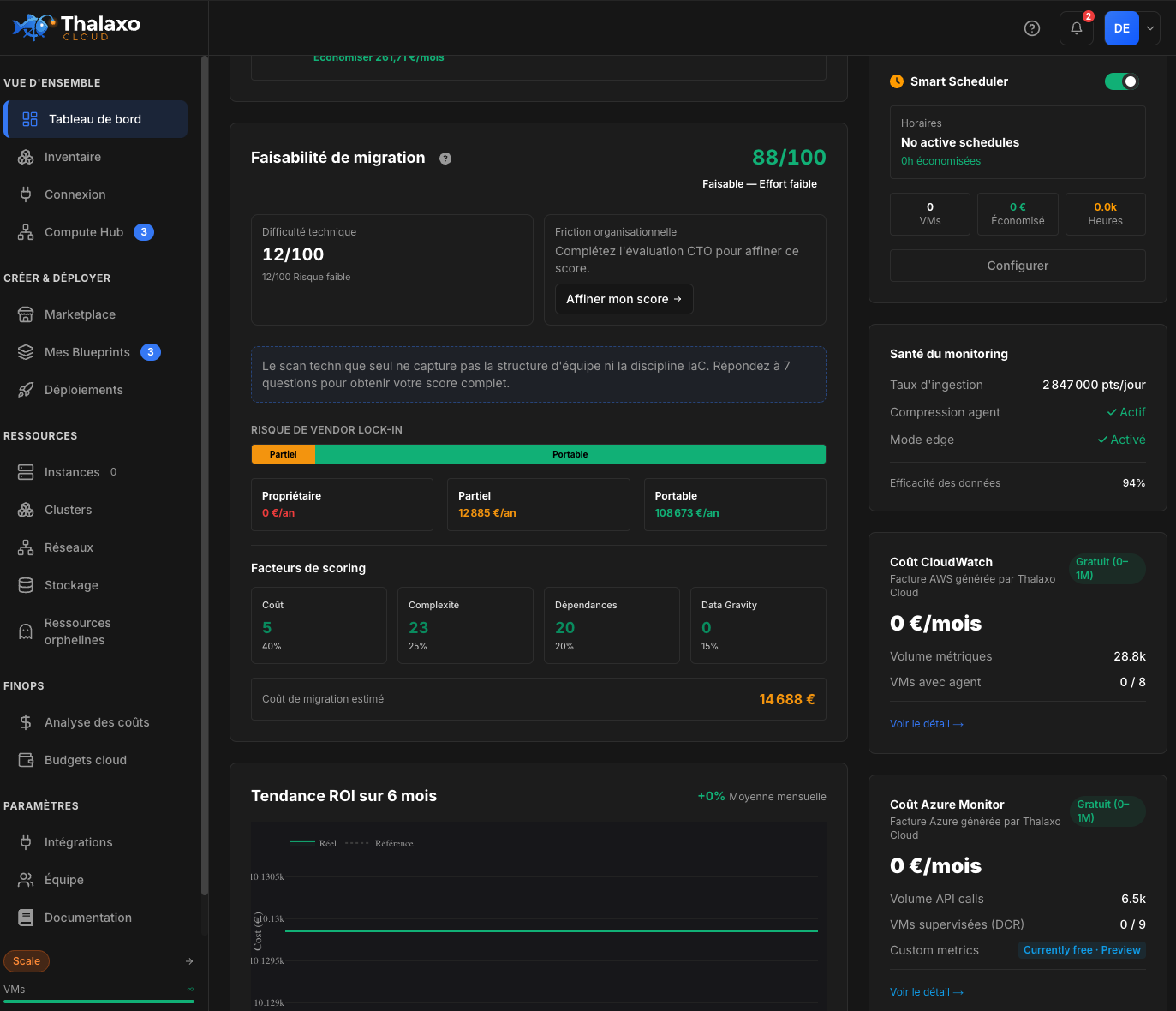Click the Affiner mon score button
This screenshot has height=1011, width=1176.
coord(624,299)
